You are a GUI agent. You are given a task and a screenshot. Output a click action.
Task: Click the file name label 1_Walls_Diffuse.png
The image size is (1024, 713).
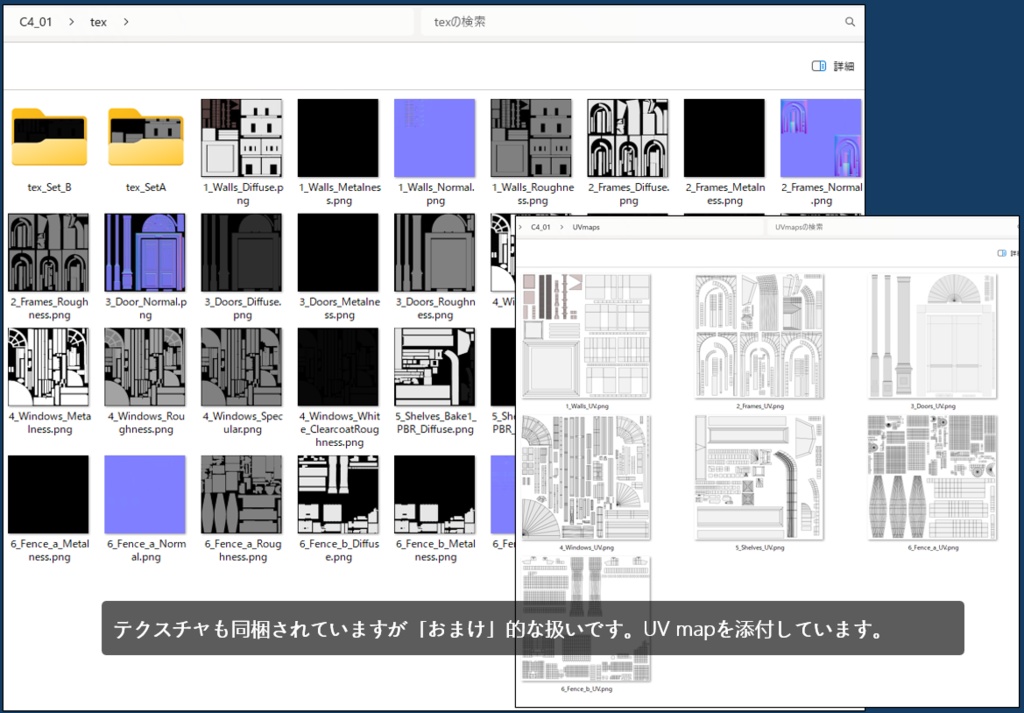tap(242, 194)
